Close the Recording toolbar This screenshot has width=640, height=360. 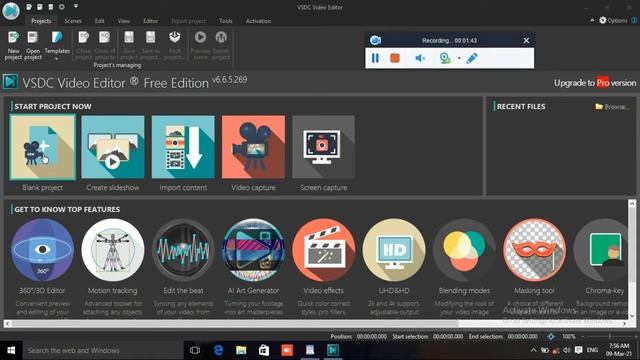(526, 40)
